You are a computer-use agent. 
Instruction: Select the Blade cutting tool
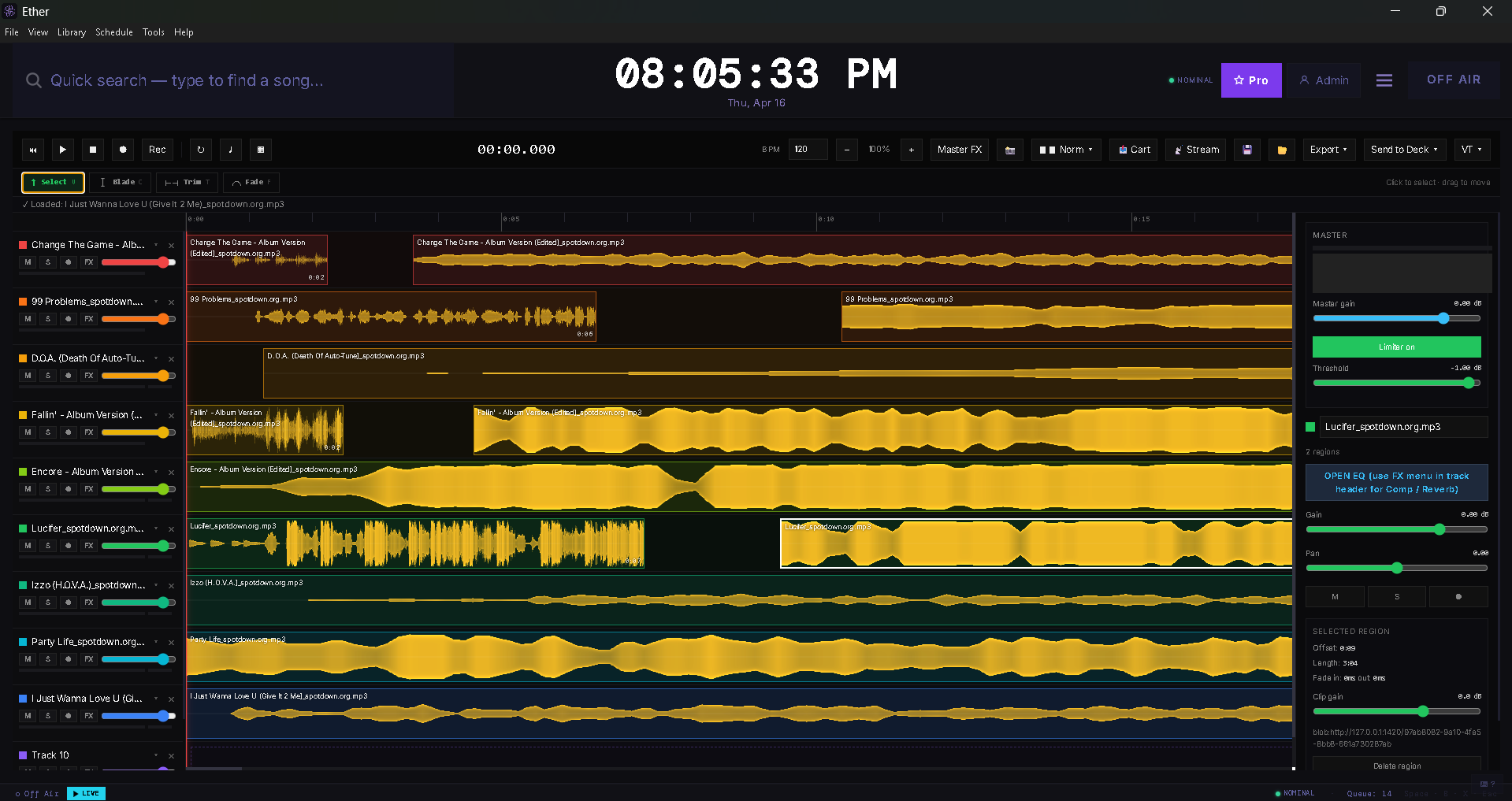120,182
